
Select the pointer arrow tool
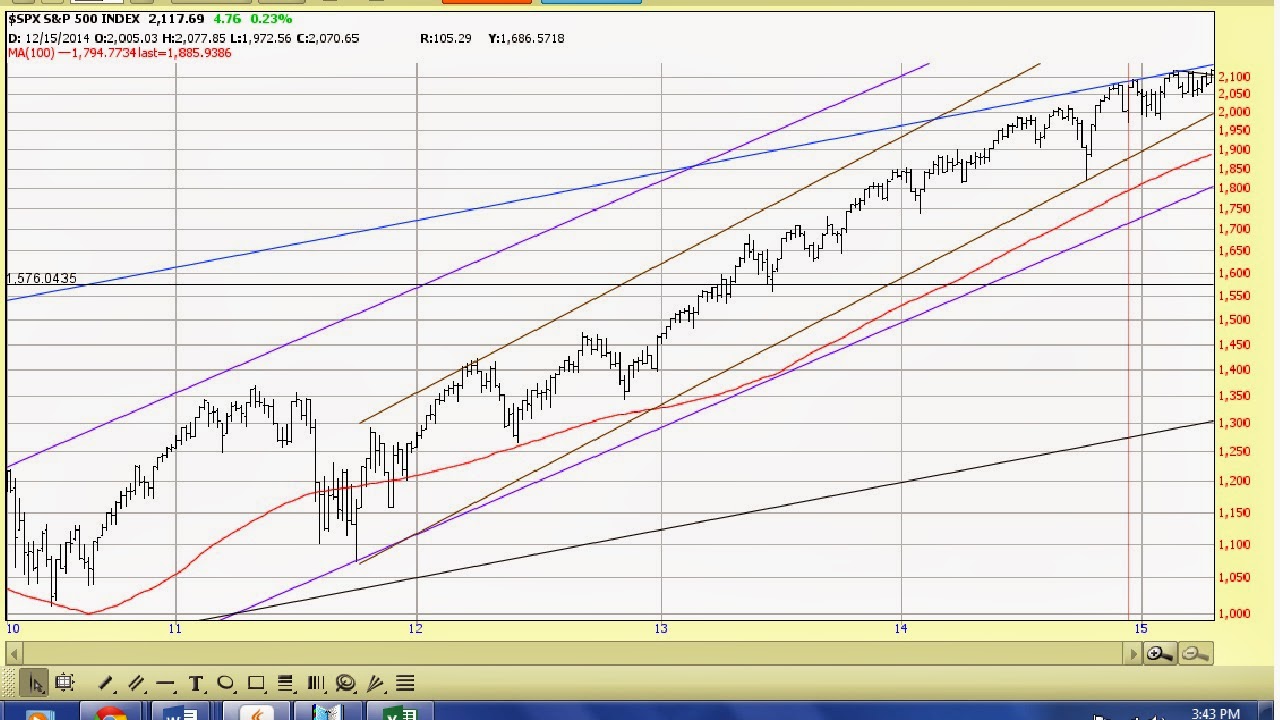pyautogui.click(x=36, y=683)
